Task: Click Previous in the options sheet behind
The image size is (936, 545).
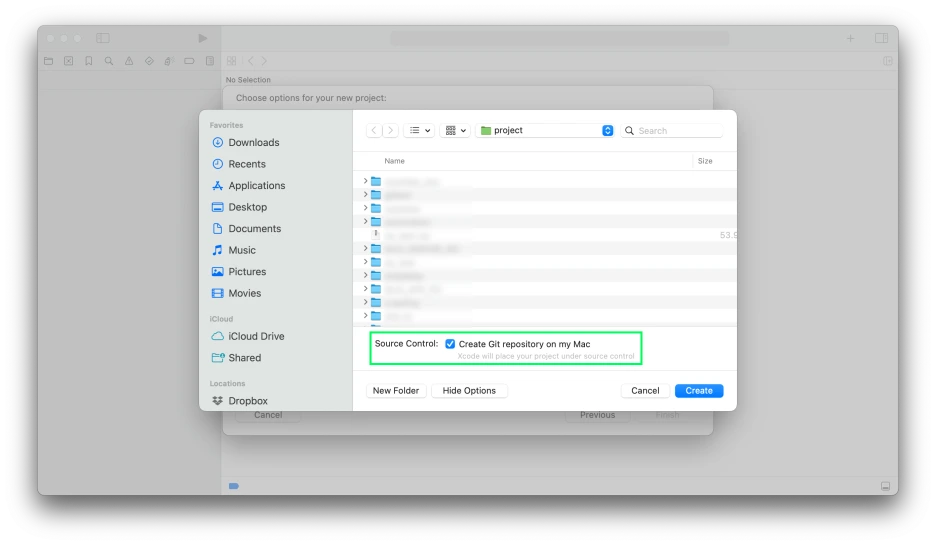Action: point(598,415)
